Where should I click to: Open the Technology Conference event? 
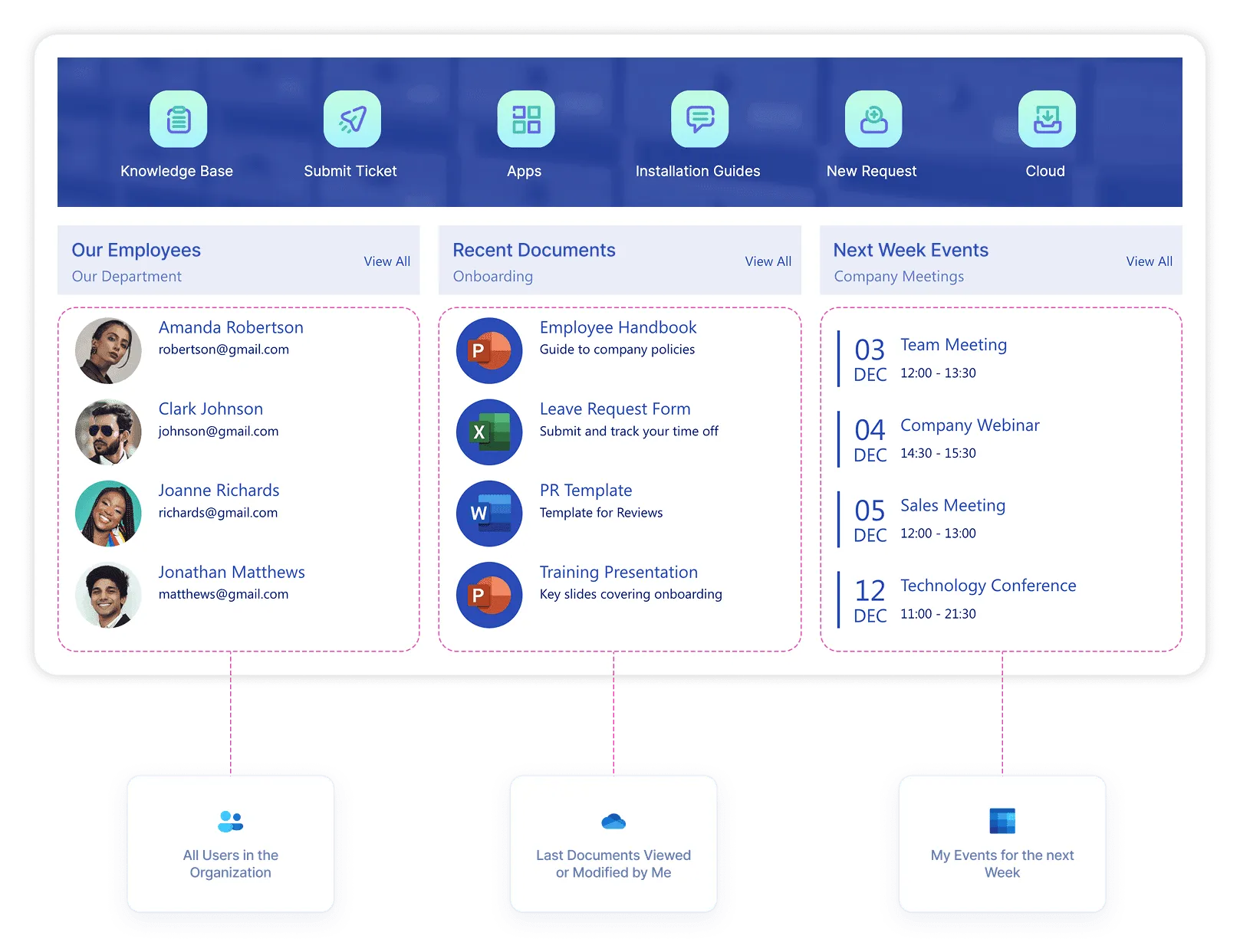pos(988,586)
